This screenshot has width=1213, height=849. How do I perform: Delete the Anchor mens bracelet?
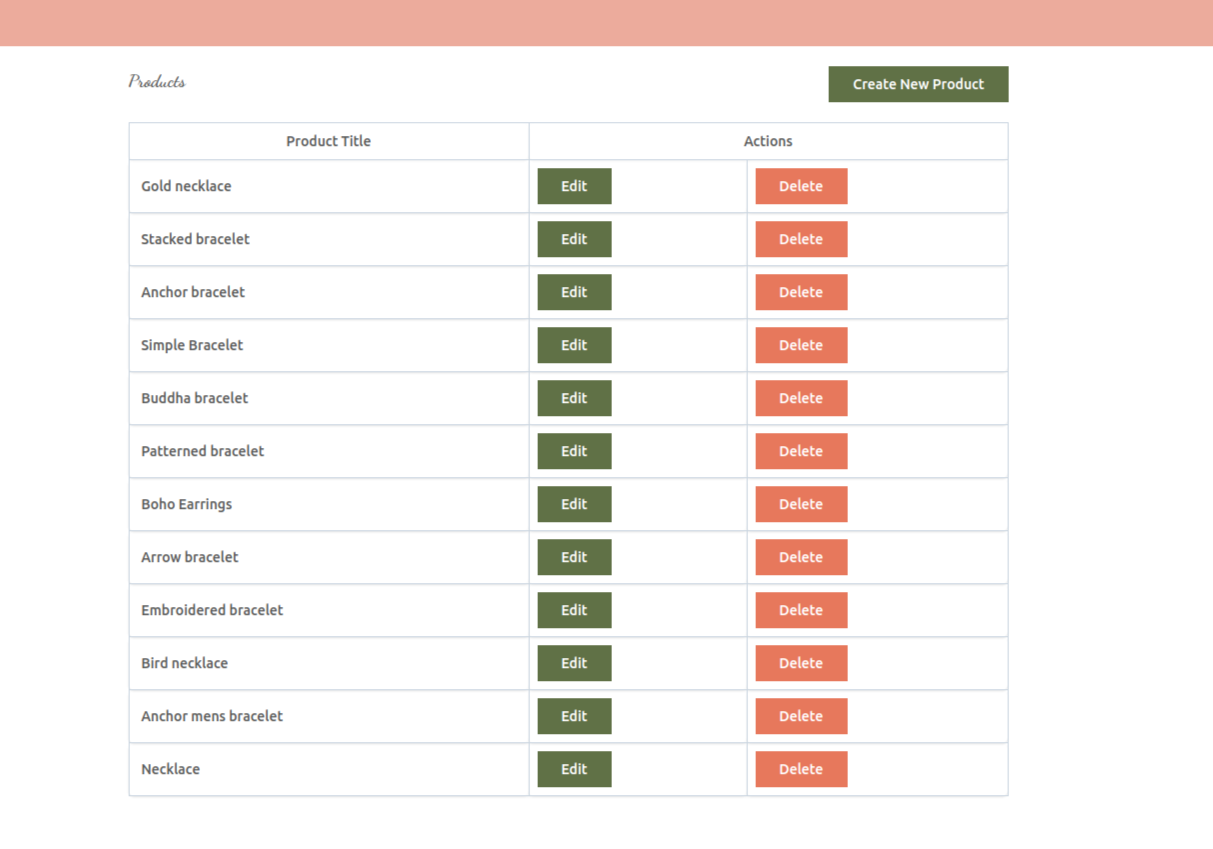(x=801, y=716)
